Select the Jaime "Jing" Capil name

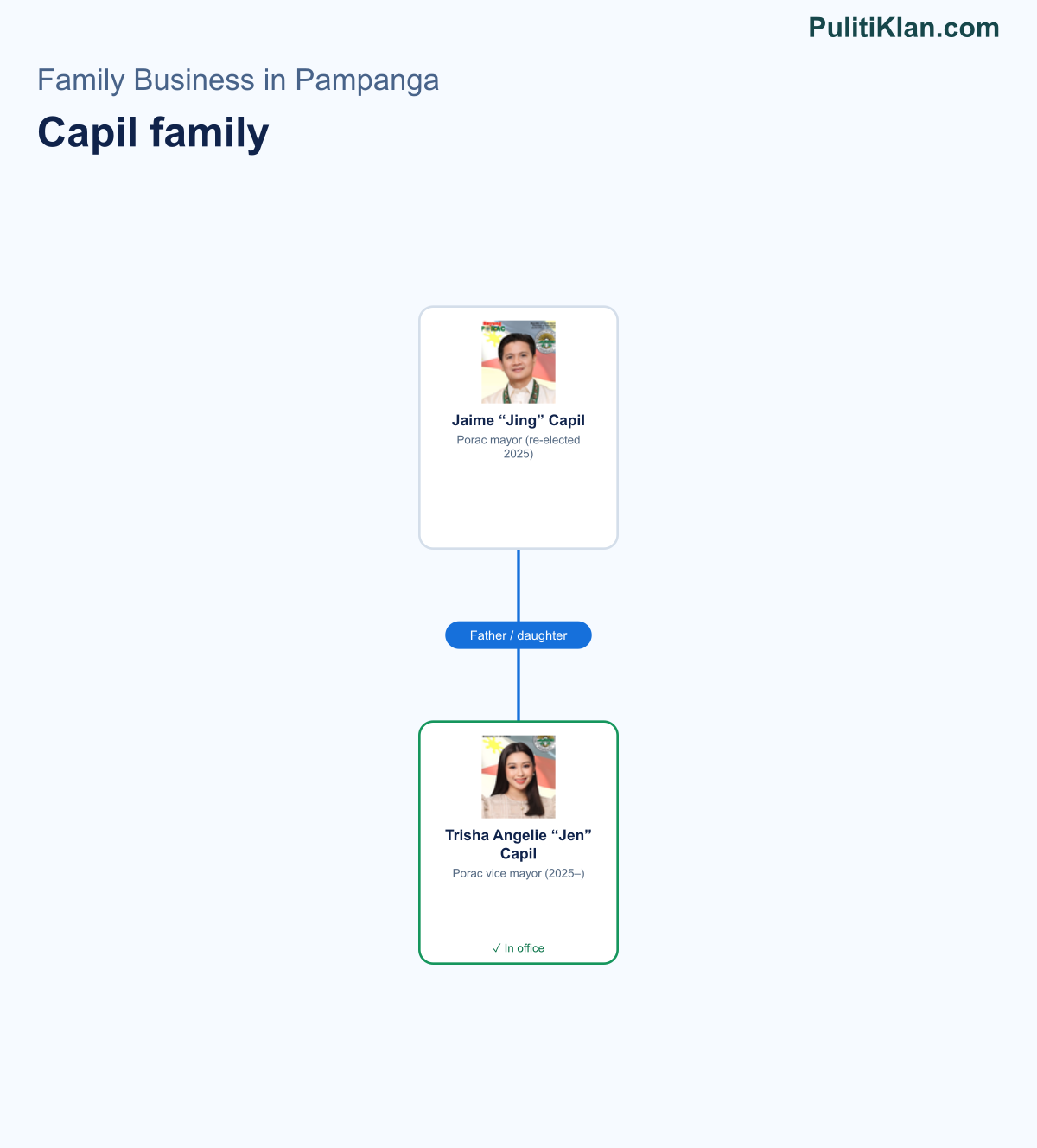(518, 420)
